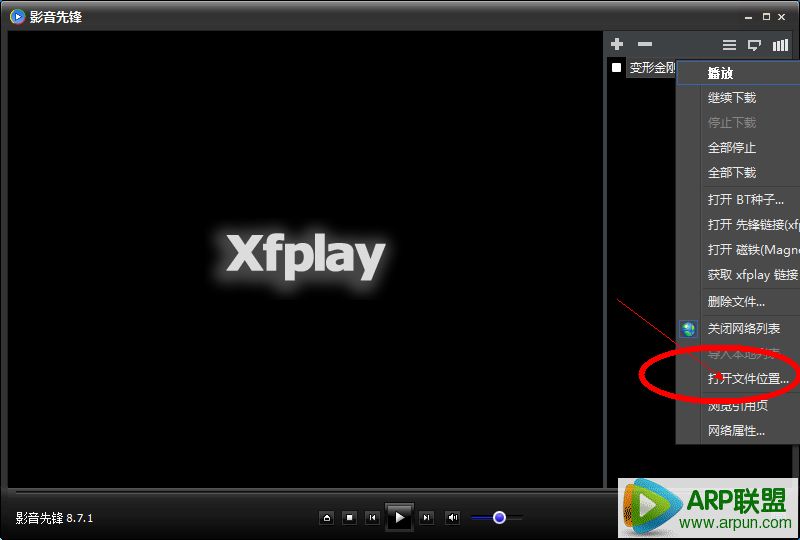Click the volume slider handle

499,517
